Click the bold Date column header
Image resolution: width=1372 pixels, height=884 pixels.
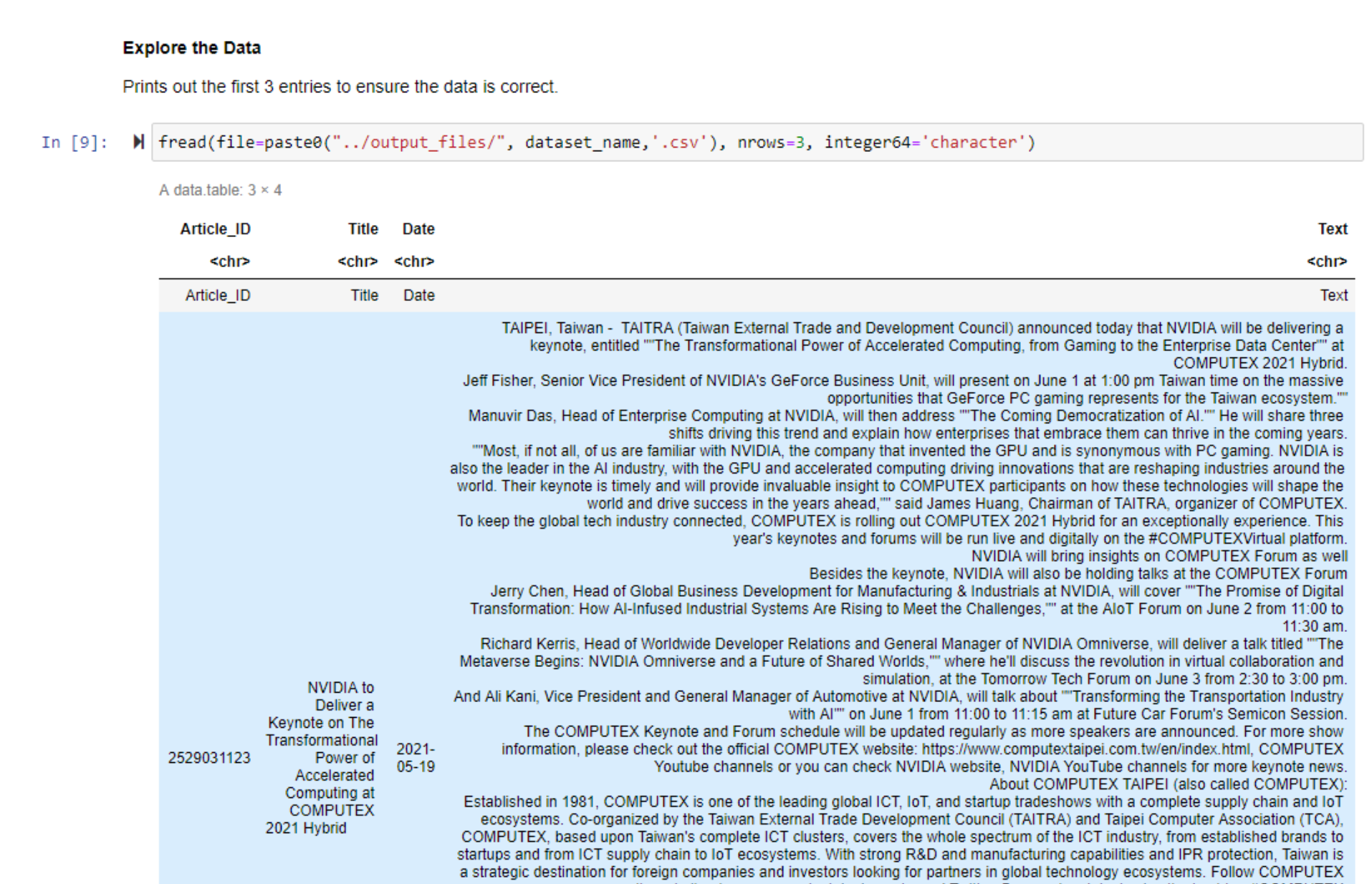point(418,229)
